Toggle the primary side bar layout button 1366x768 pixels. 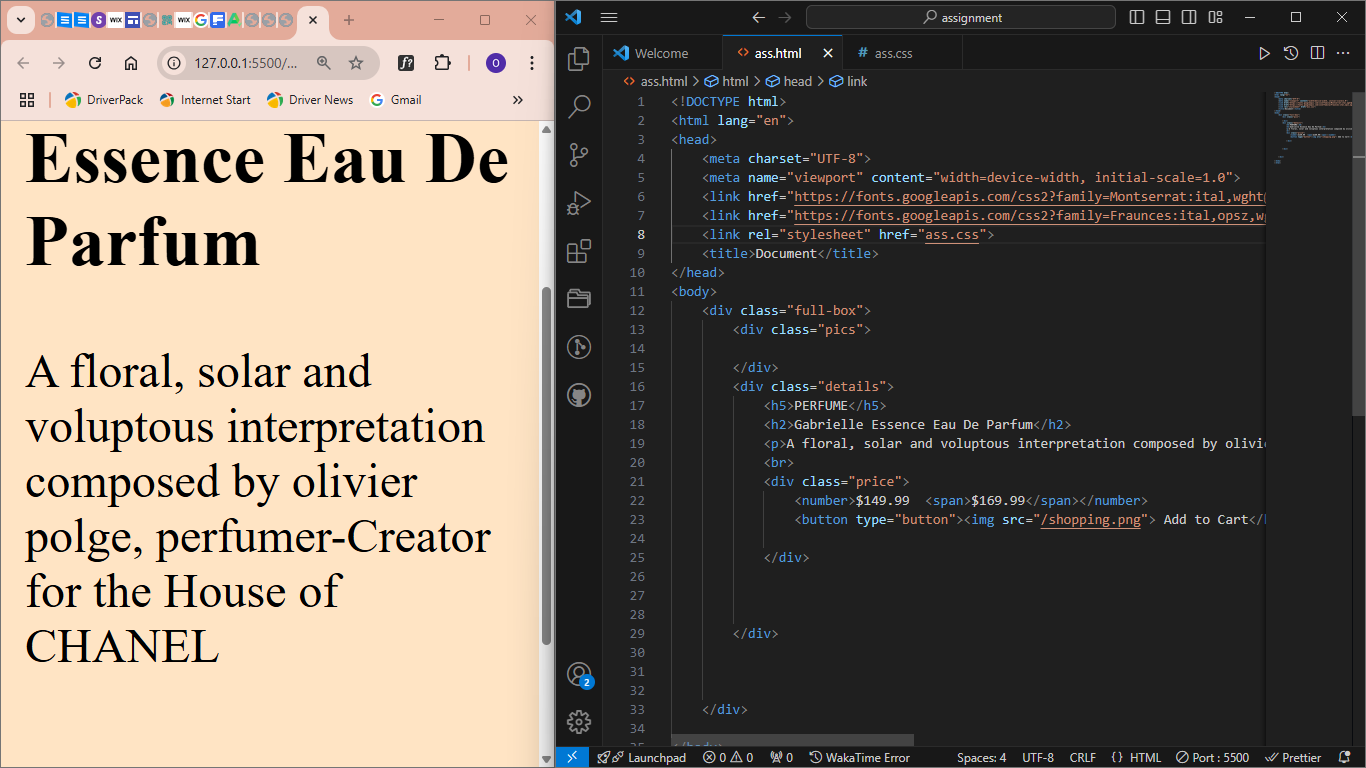coord(1137,17)
